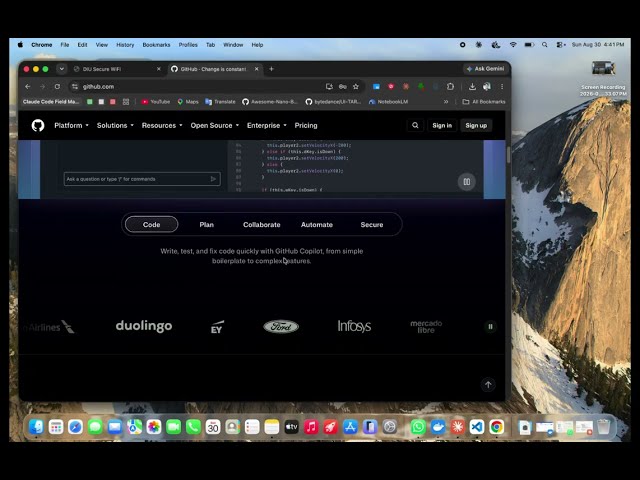
Task: Select the Code feature tab
Action: 151,224
